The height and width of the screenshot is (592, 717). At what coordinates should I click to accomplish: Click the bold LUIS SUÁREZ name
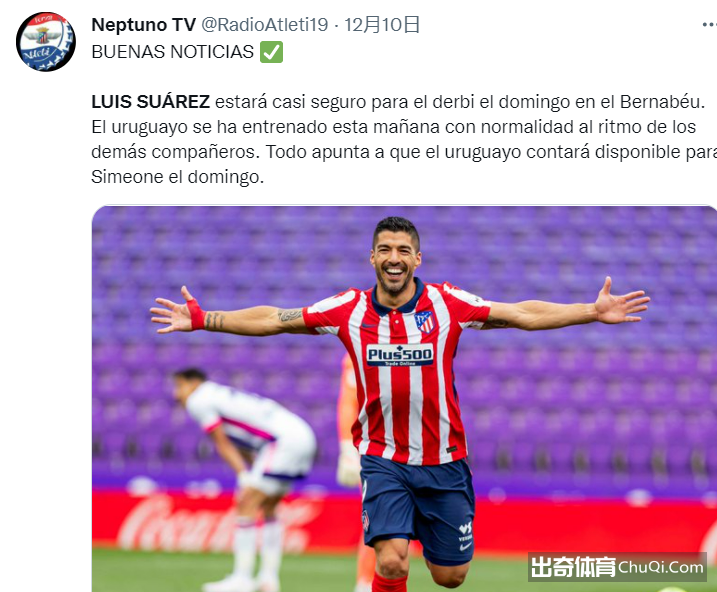point(150,101)
